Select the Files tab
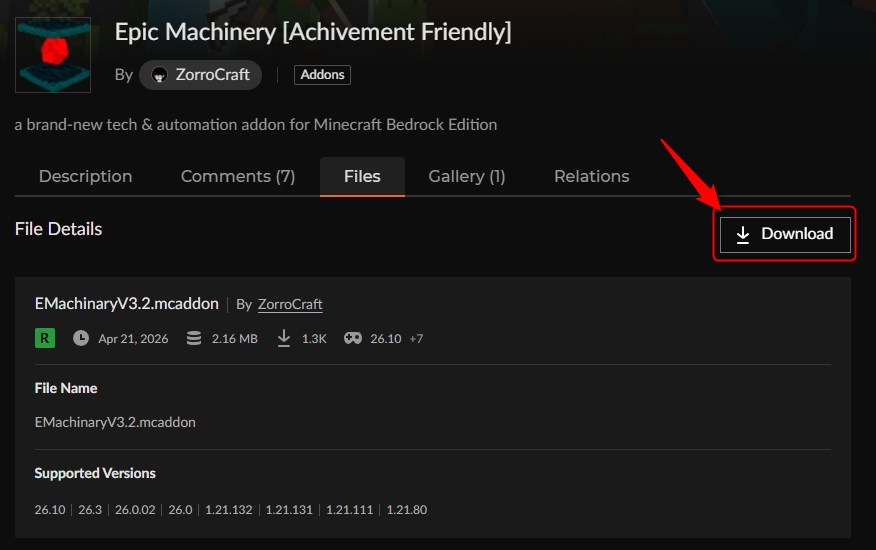Viewport: 876px width, 550px height. 362,176
